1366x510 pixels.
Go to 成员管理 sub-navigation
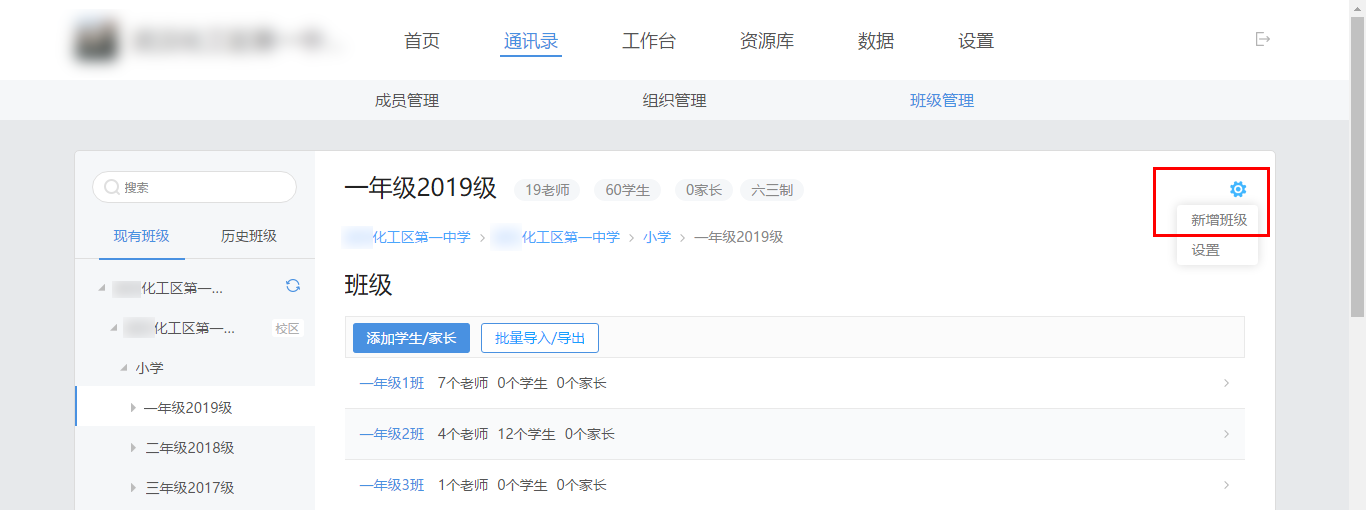(406, 100)
